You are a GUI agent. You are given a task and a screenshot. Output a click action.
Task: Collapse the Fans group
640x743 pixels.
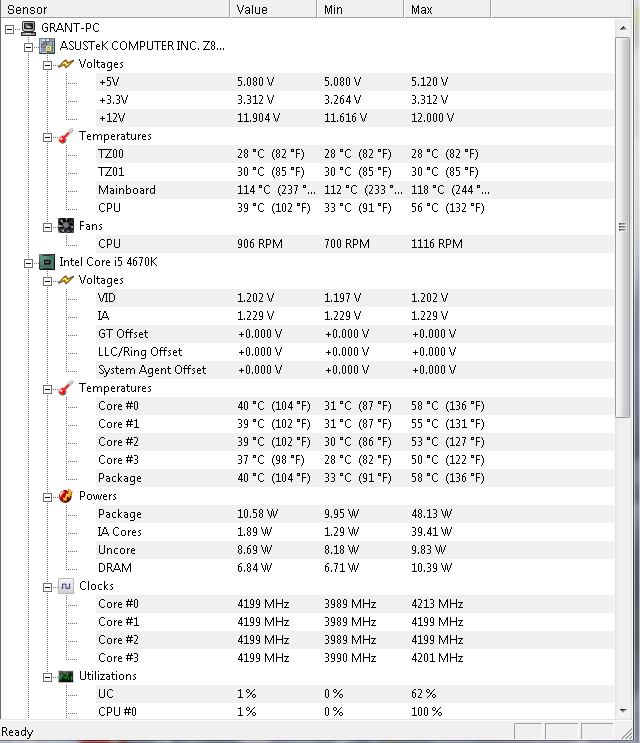47,227
